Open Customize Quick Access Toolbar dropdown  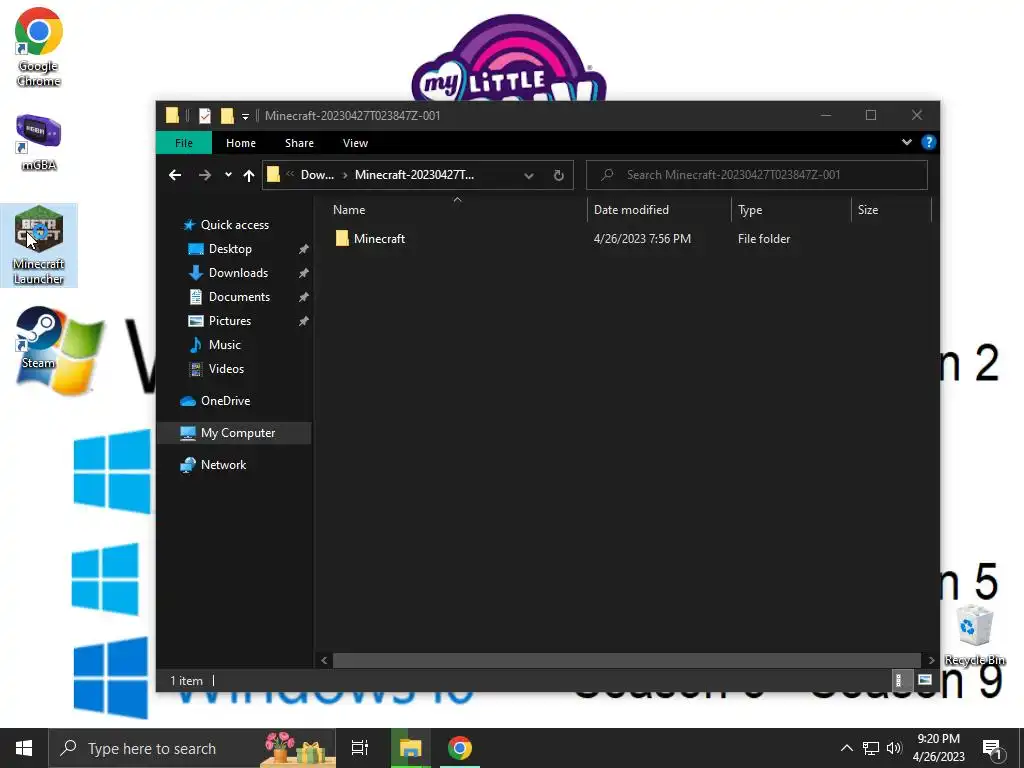tap(246, 116)
